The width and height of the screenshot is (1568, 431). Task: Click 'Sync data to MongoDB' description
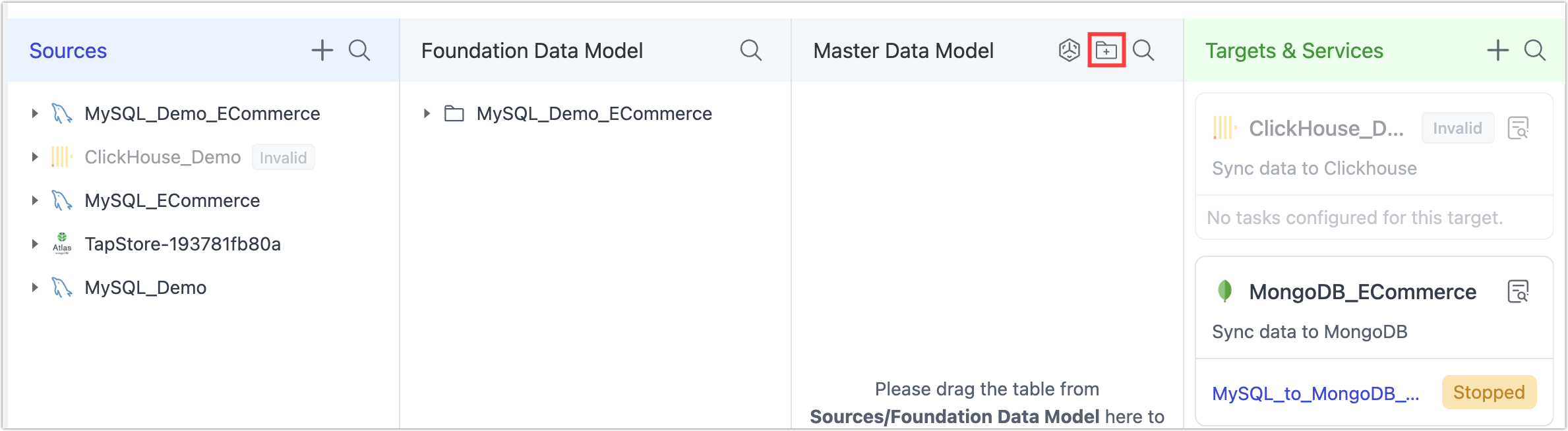1310,331
